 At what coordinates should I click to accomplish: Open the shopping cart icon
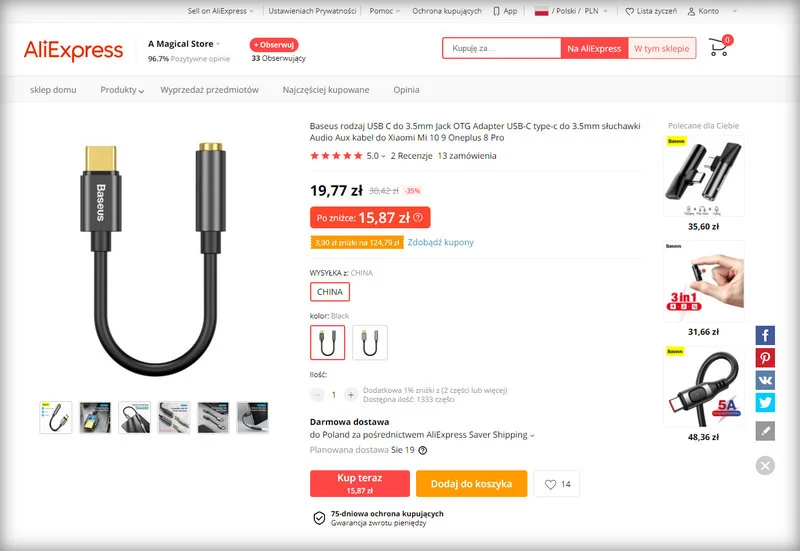click(720, 46)
